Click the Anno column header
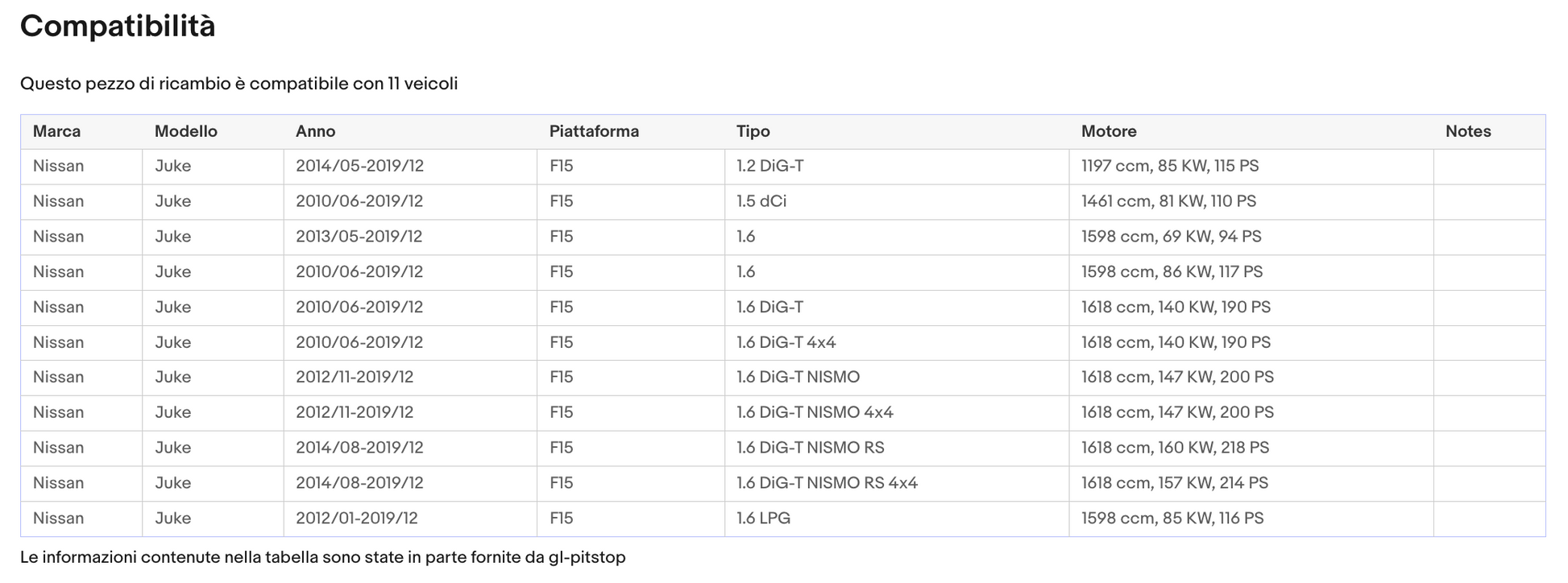 [x=315, y=131]
